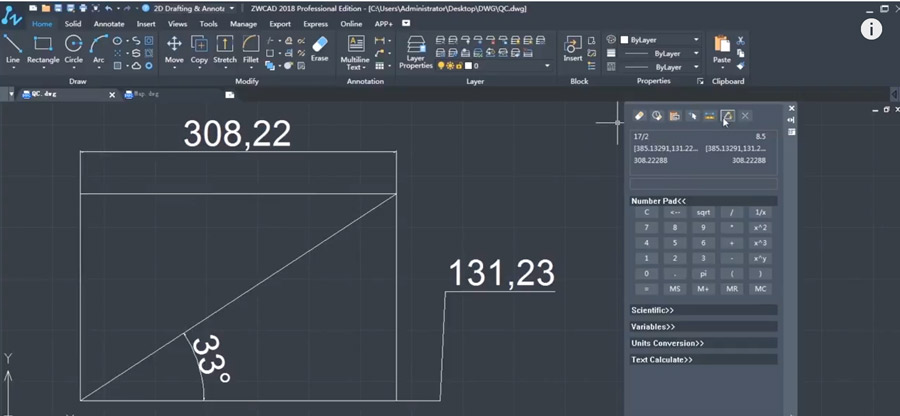Click the Print icon in quick access toolbar

82,9
